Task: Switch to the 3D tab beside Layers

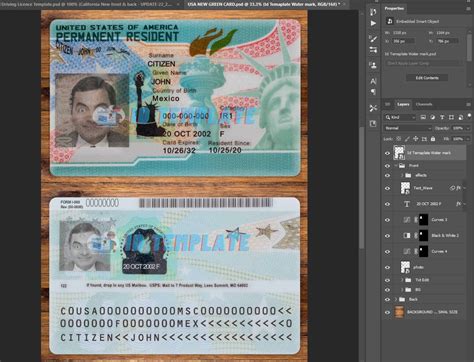Action: pos(388,104)
